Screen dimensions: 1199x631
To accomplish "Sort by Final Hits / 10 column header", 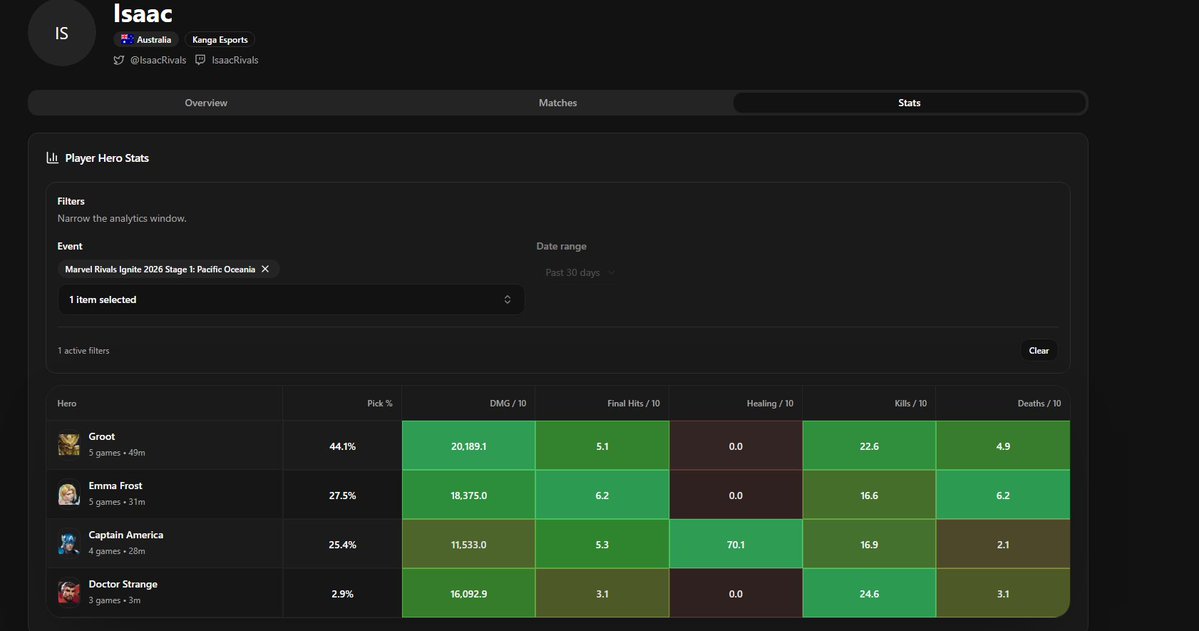I will (633, 403).
